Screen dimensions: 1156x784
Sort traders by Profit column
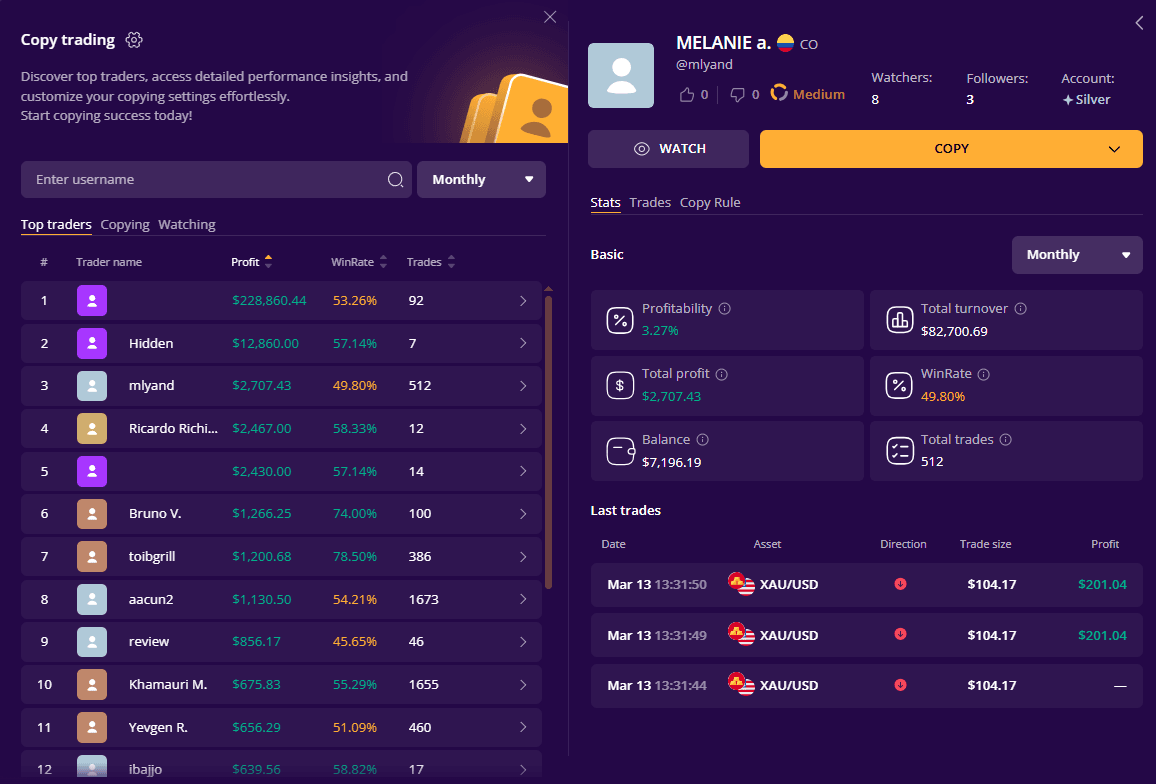[251, 262]
